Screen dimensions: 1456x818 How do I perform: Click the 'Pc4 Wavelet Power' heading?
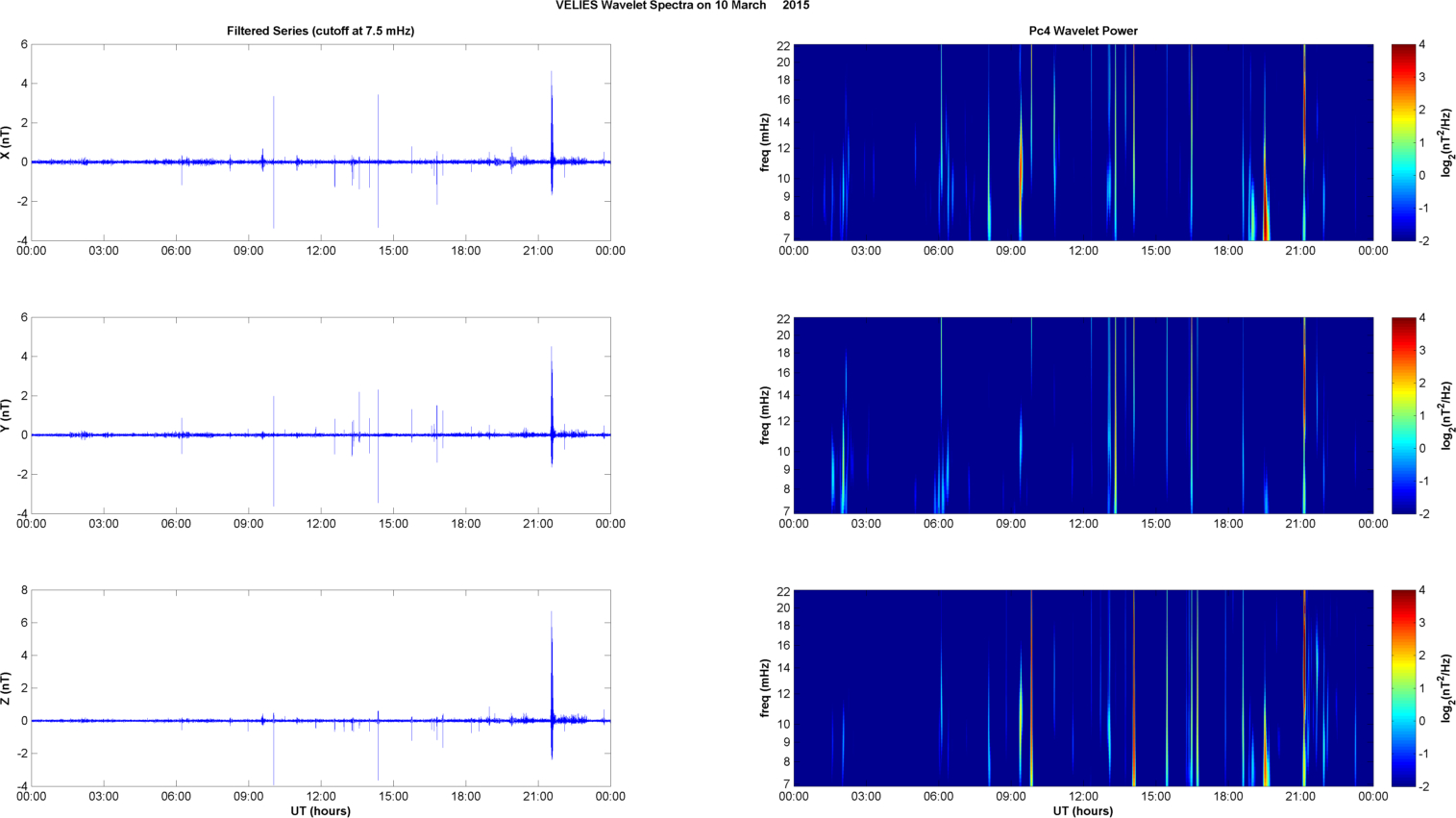1083,31
